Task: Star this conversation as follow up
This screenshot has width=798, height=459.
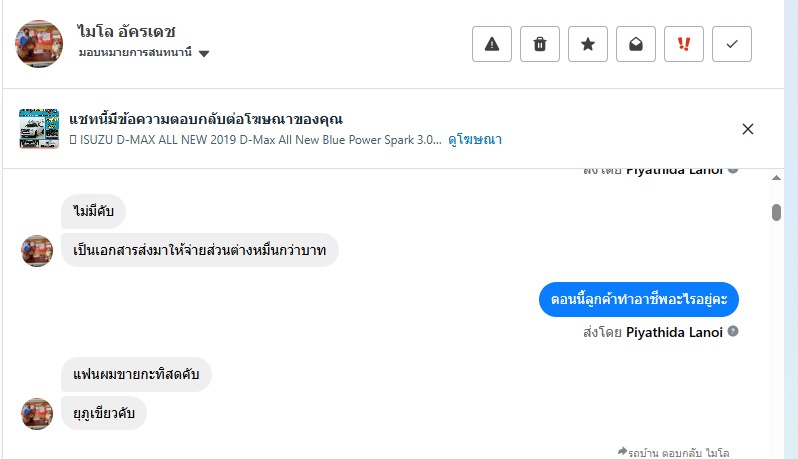Action: pos(588,44)
